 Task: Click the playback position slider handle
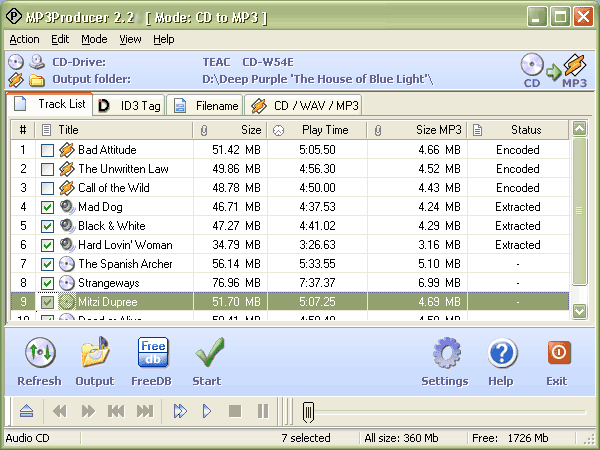308,412
